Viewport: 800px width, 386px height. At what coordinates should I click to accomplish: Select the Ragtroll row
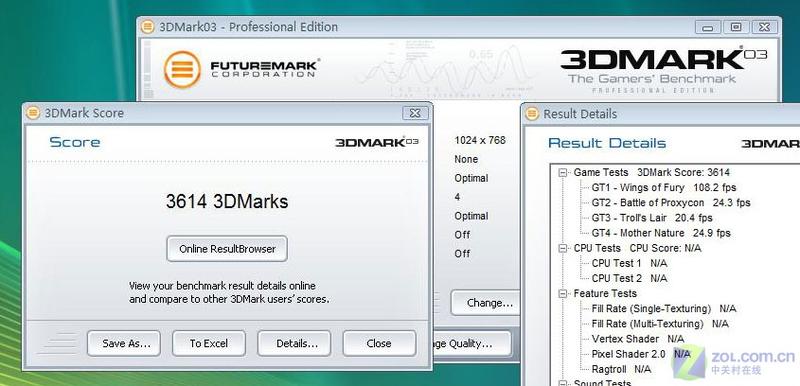coord(621,369)
